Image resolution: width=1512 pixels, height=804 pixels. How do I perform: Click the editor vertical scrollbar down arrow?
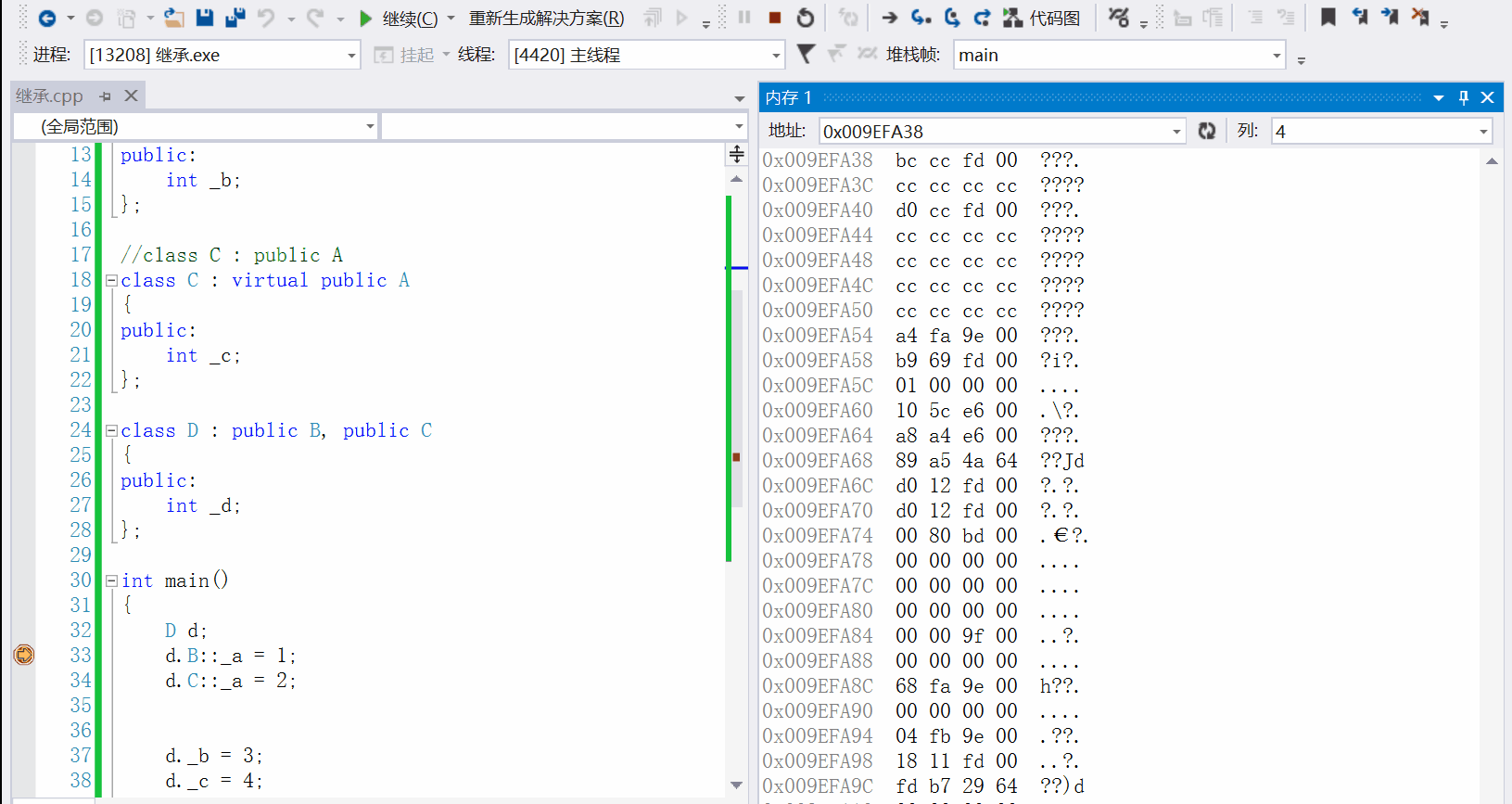[736, 785]
